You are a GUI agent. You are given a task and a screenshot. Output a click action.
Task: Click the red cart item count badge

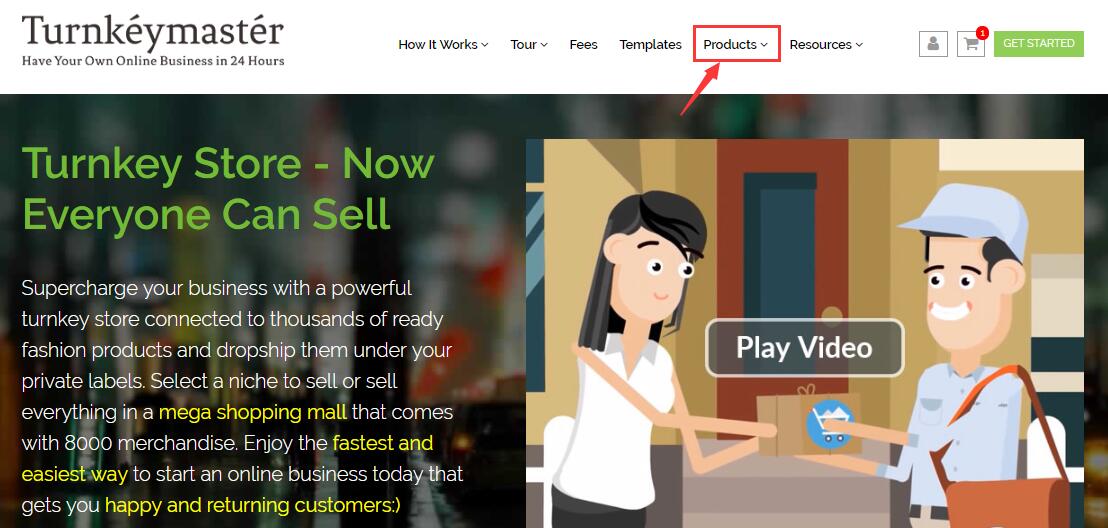tap(982, 33)
